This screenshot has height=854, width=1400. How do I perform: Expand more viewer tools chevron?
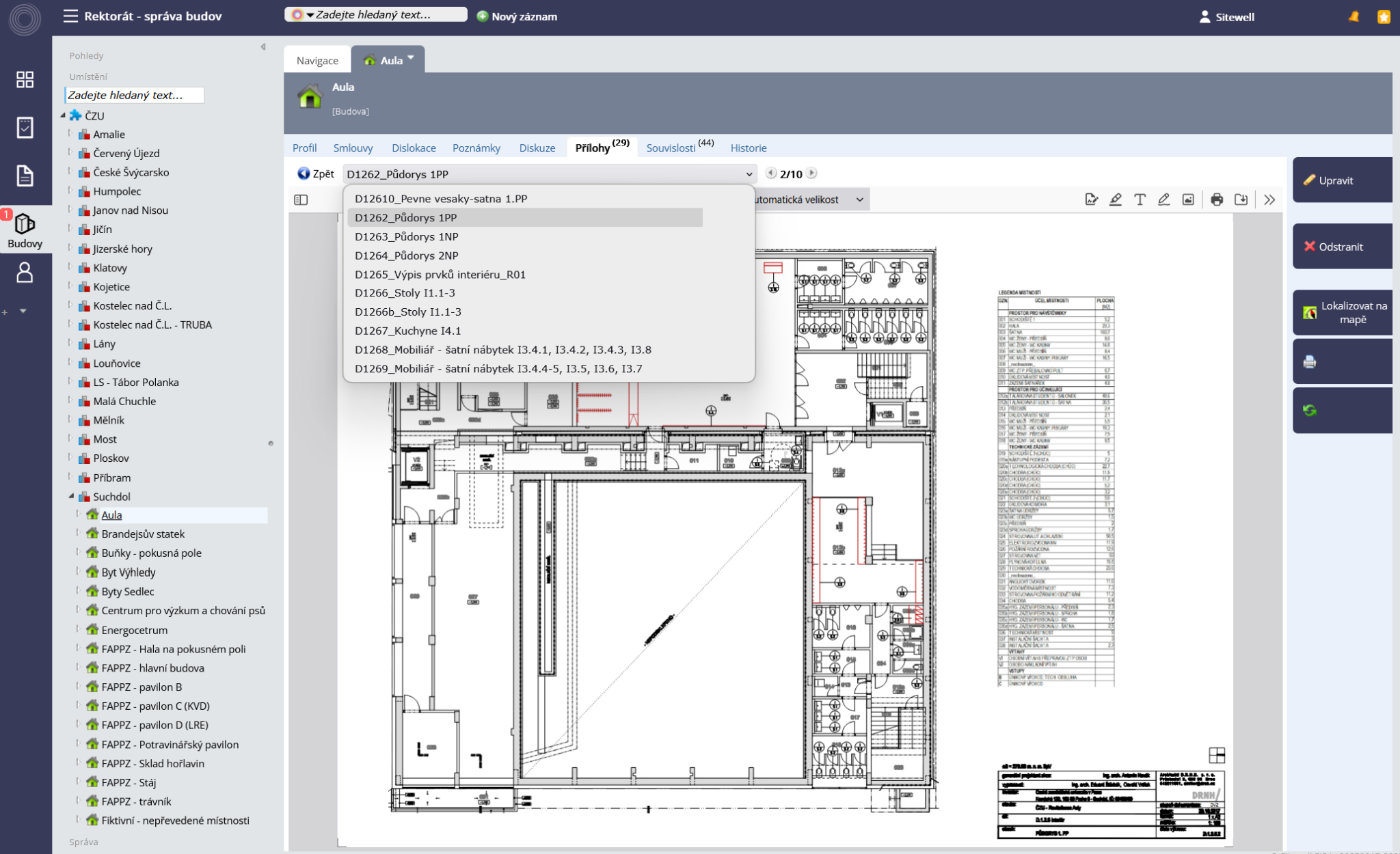pyautogui.click(x=1269, y=199)
